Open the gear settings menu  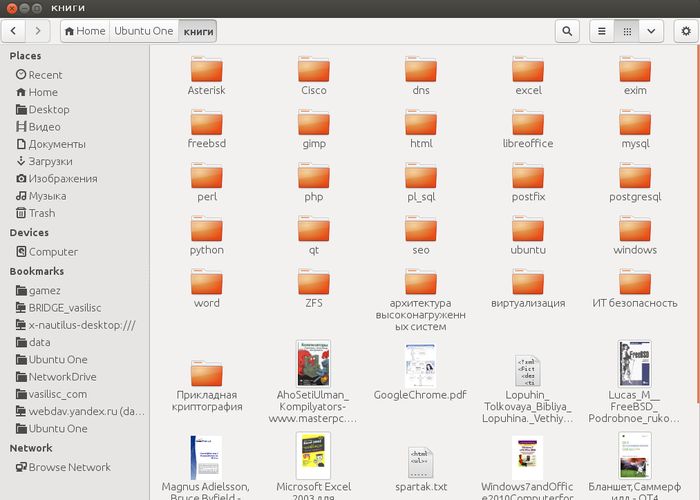pos(686,31)
